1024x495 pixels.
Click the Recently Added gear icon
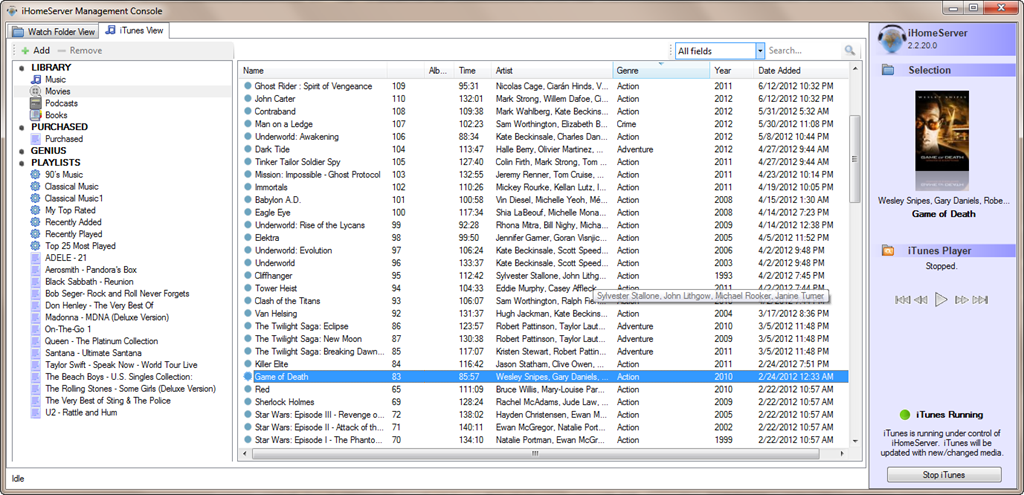click(x=36, y=222)
